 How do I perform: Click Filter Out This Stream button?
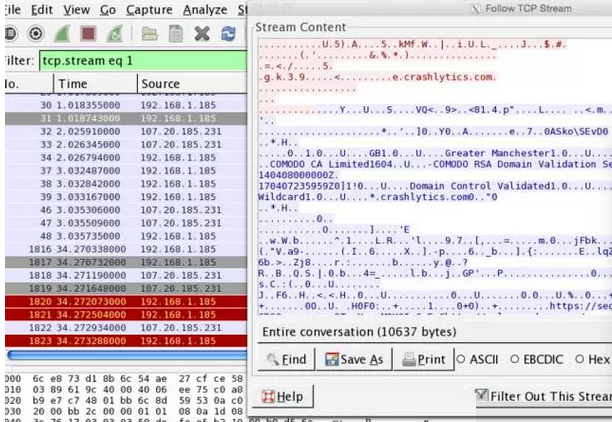click(x=543, y=397)
